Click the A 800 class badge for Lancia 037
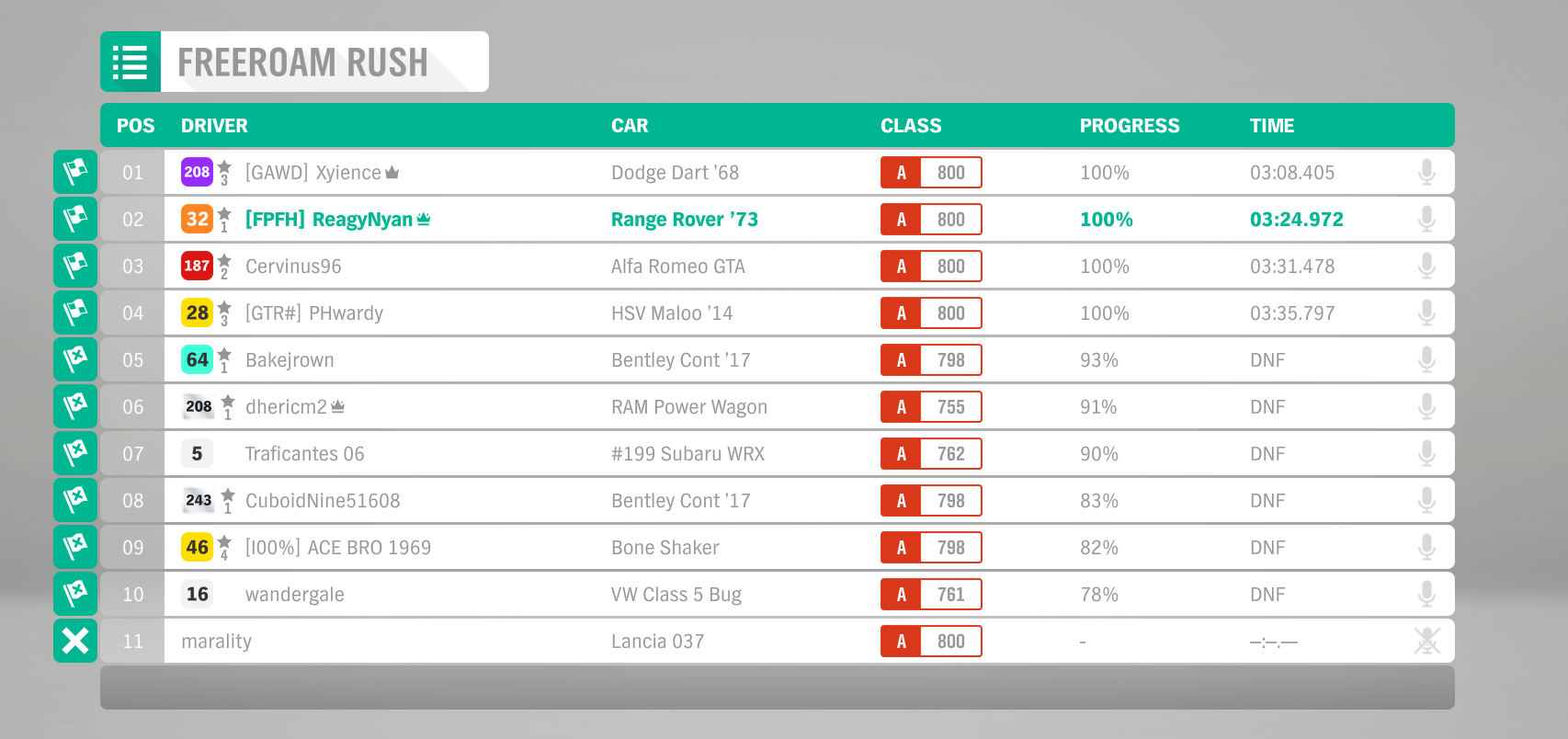1568x739 pixels. (931, 641)
